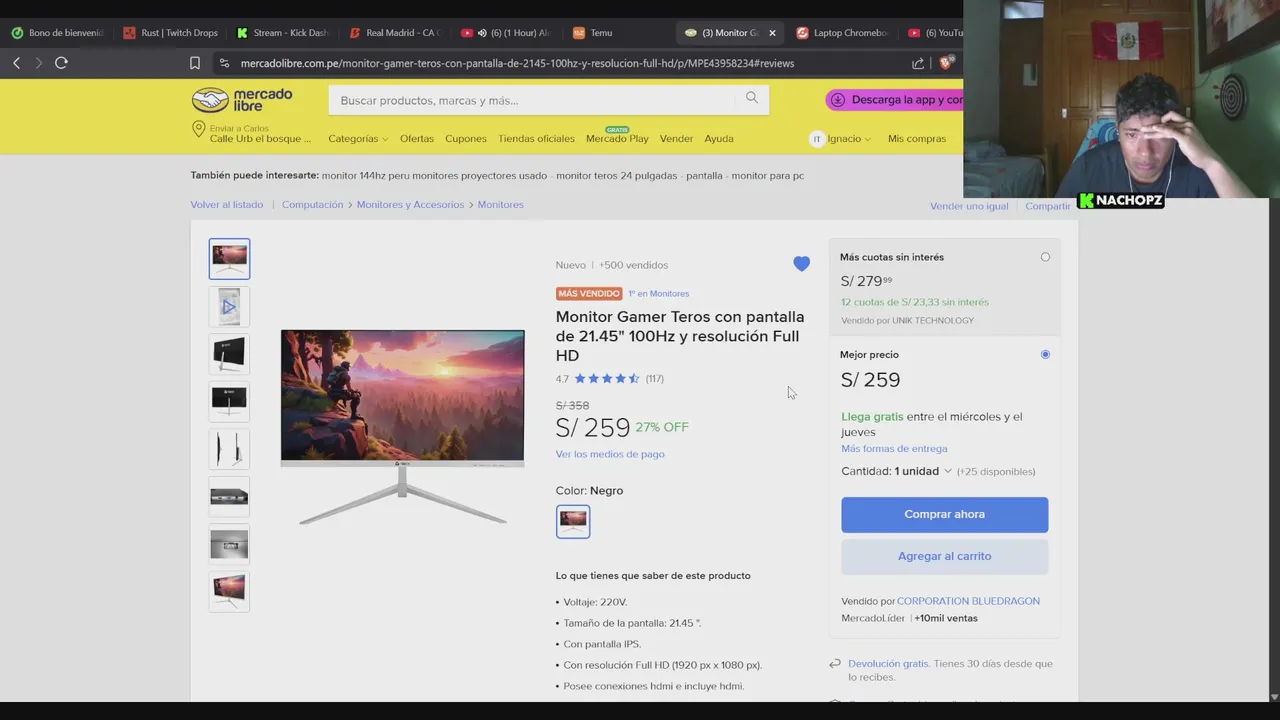Screen dimensions: 1280x720
Task: Select the Mejor precio radio option
Action: [x=1045, y=354]
